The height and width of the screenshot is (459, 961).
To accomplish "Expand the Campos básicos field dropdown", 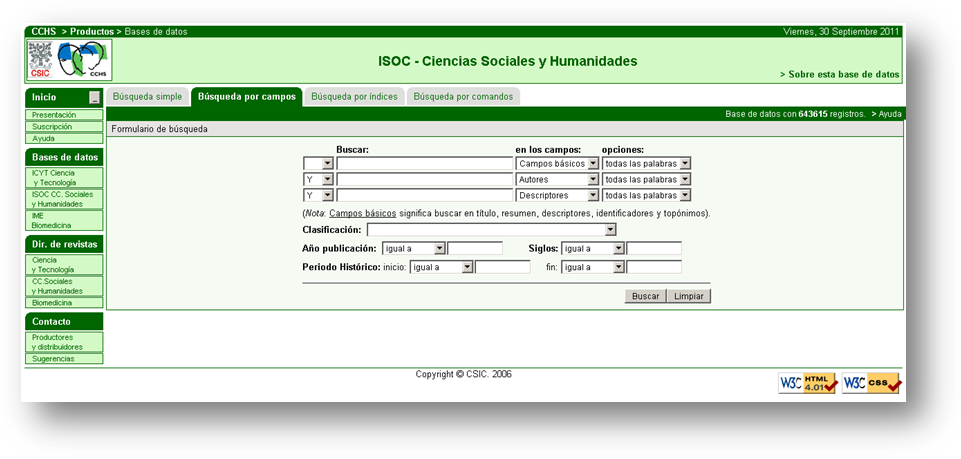I will tap(557, 164).
